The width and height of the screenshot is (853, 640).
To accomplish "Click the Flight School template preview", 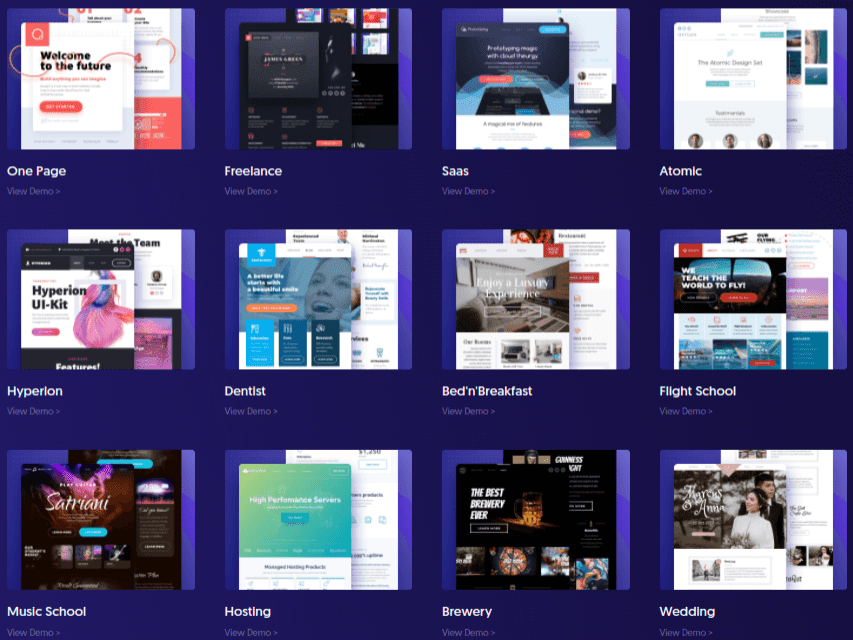I will (752, 299).
